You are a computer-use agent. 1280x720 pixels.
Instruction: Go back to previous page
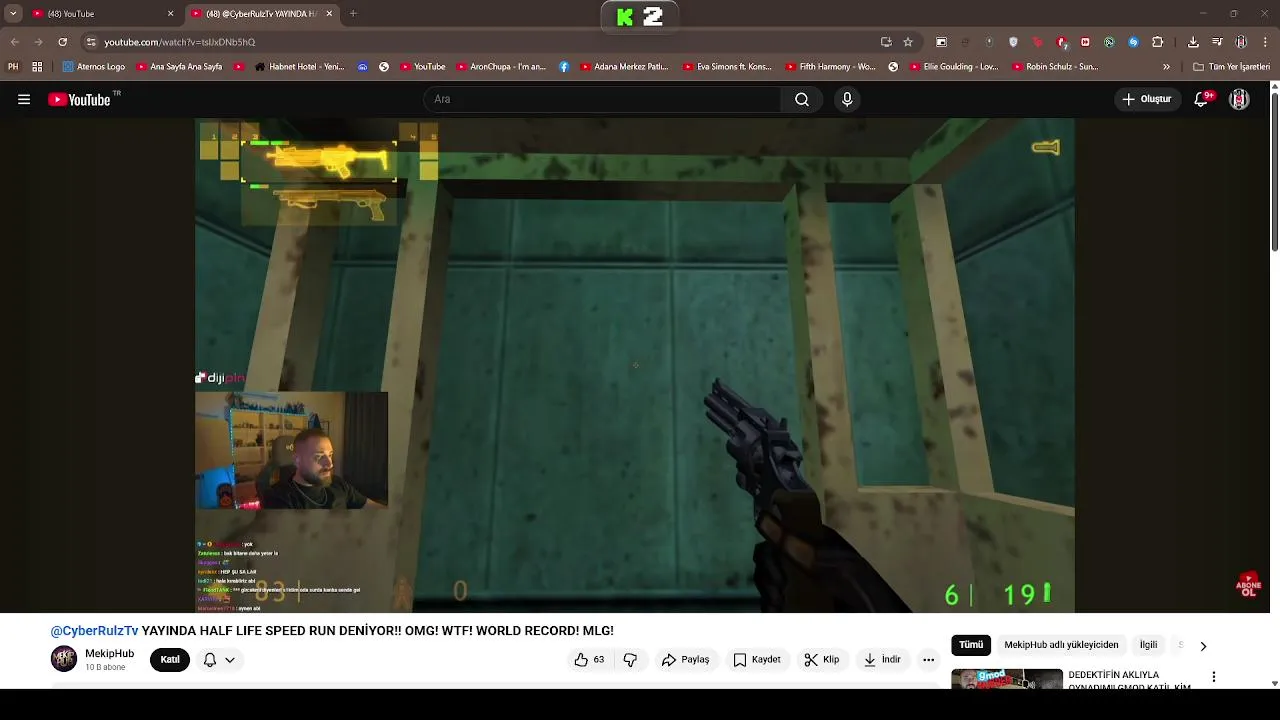[x=14, y=42]
